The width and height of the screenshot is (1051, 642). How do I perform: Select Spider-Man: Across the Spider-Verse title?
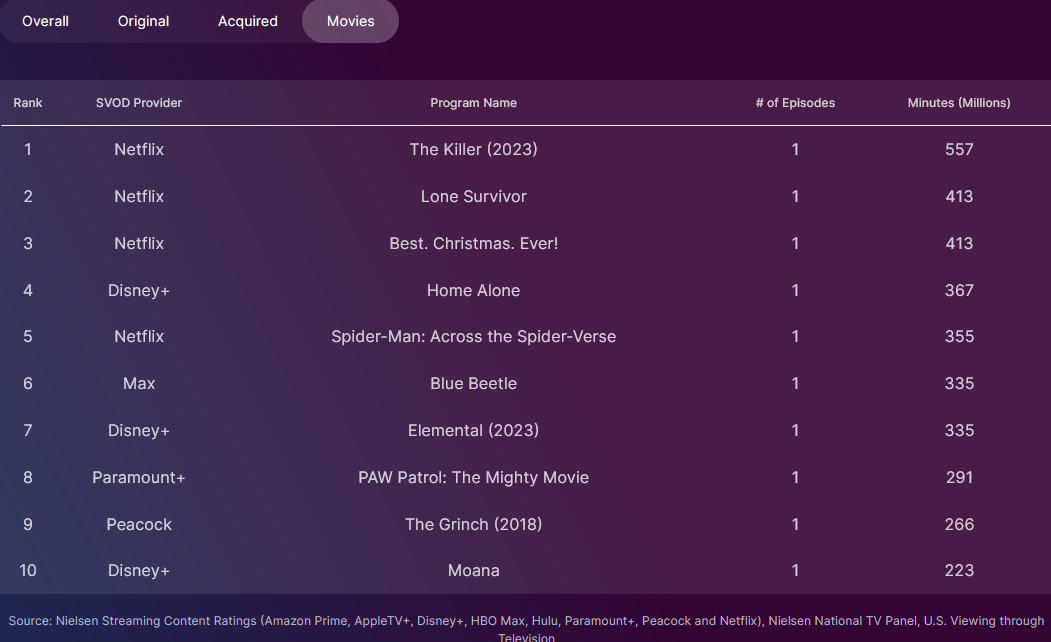tap(473, 336)
